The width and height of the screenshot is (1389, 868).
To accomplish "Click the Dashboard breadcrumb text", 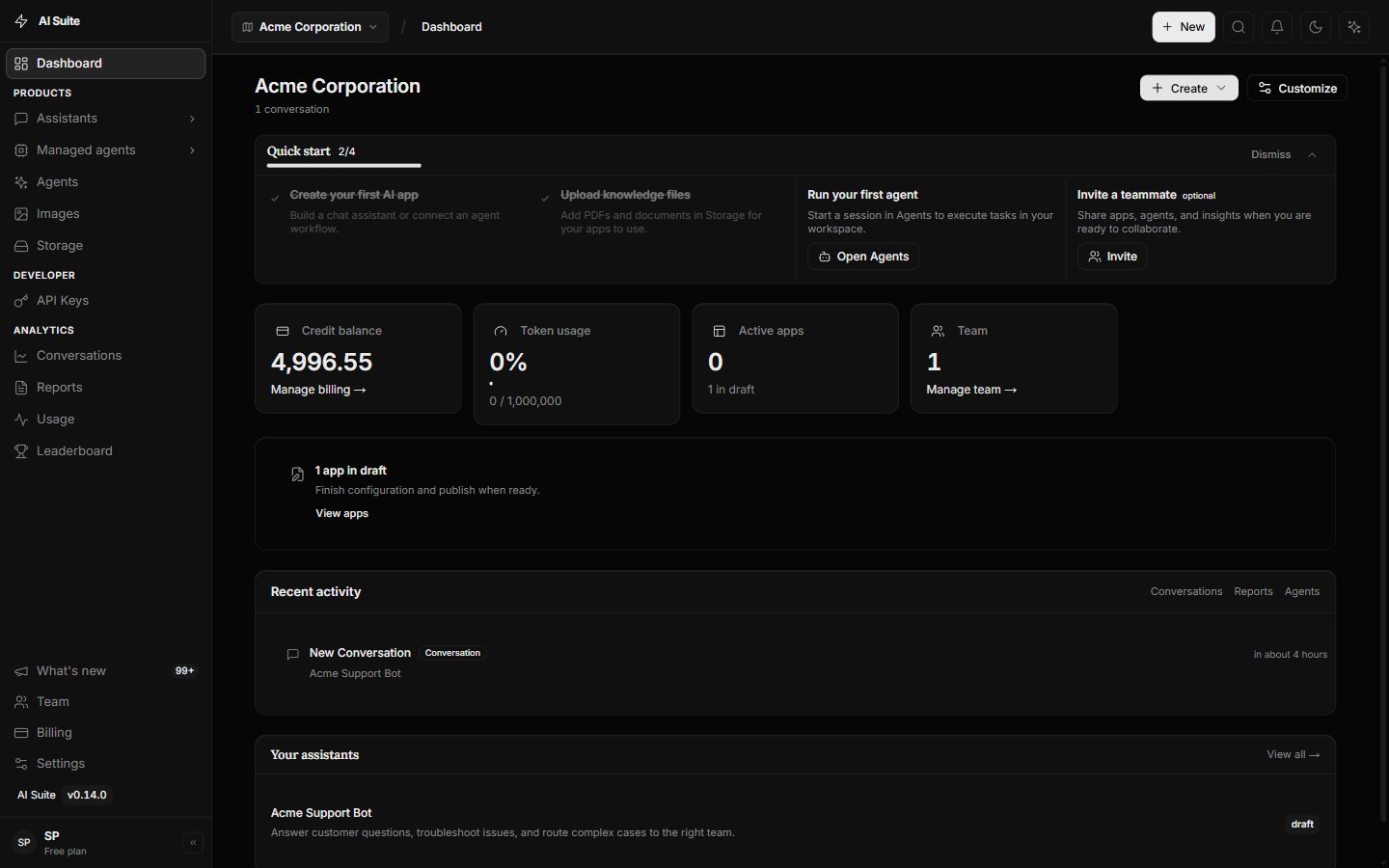I will click(x=451, y=27).
